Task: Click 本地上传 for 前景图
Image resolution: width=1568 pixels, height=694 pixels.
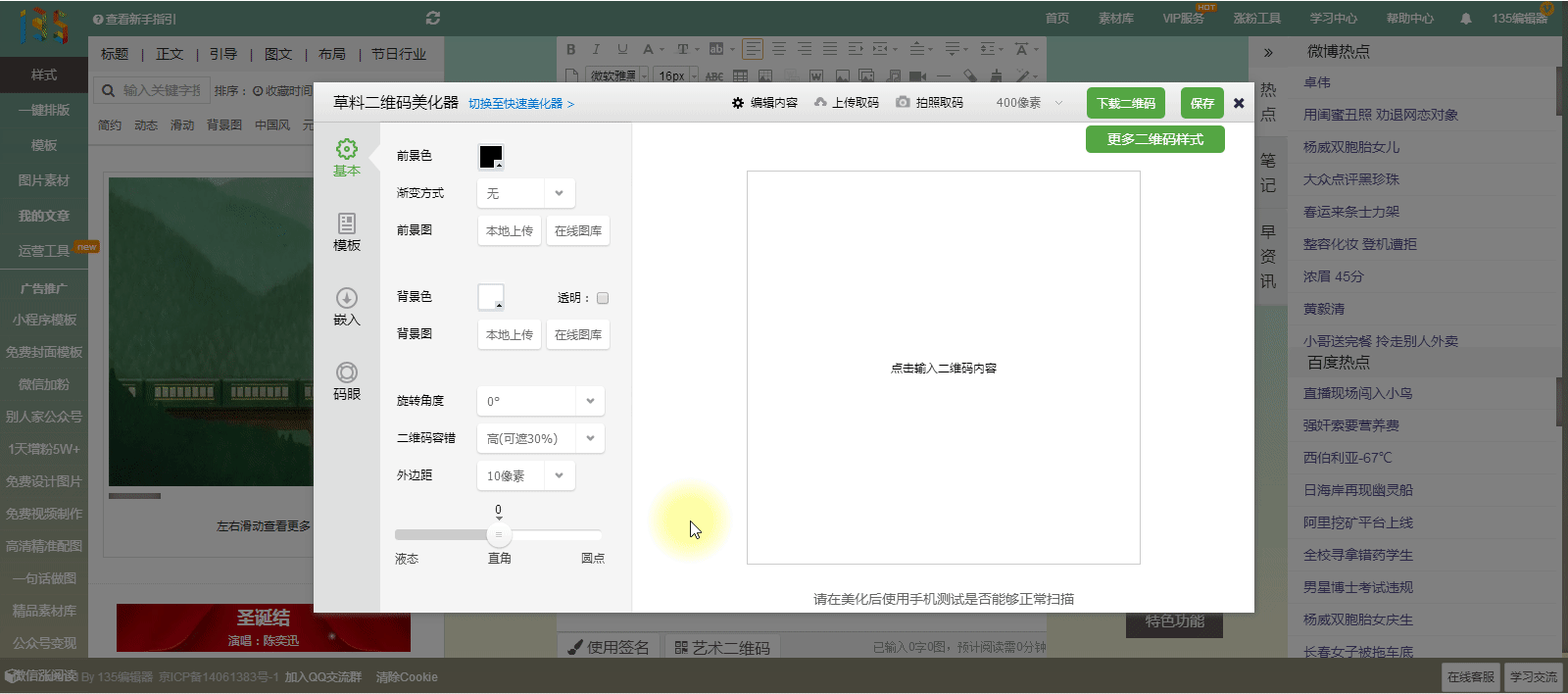Action: pos(510,231)
